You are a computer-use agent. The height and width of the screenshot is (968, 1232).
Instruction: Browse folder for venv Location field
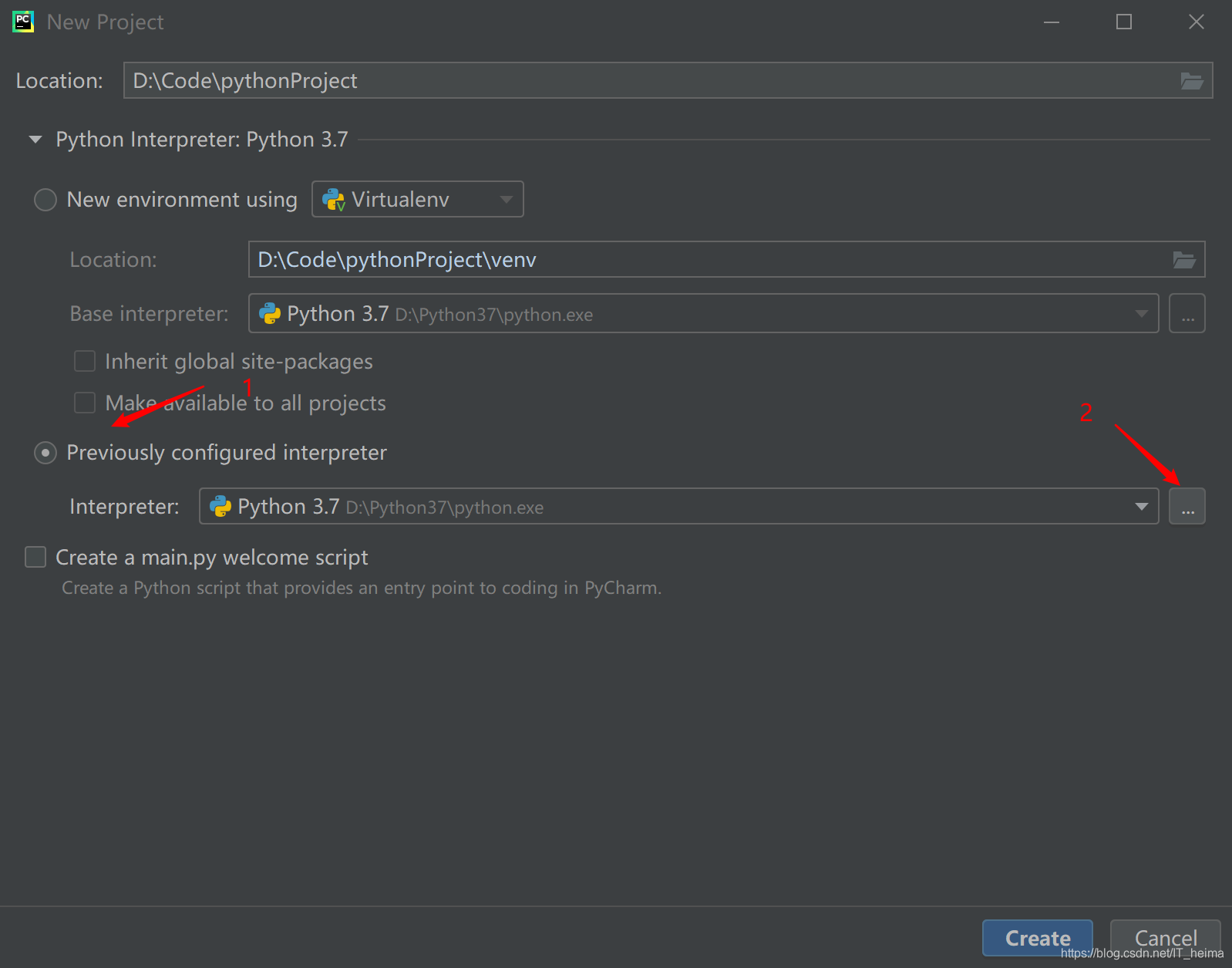[x=1184, y=260]
